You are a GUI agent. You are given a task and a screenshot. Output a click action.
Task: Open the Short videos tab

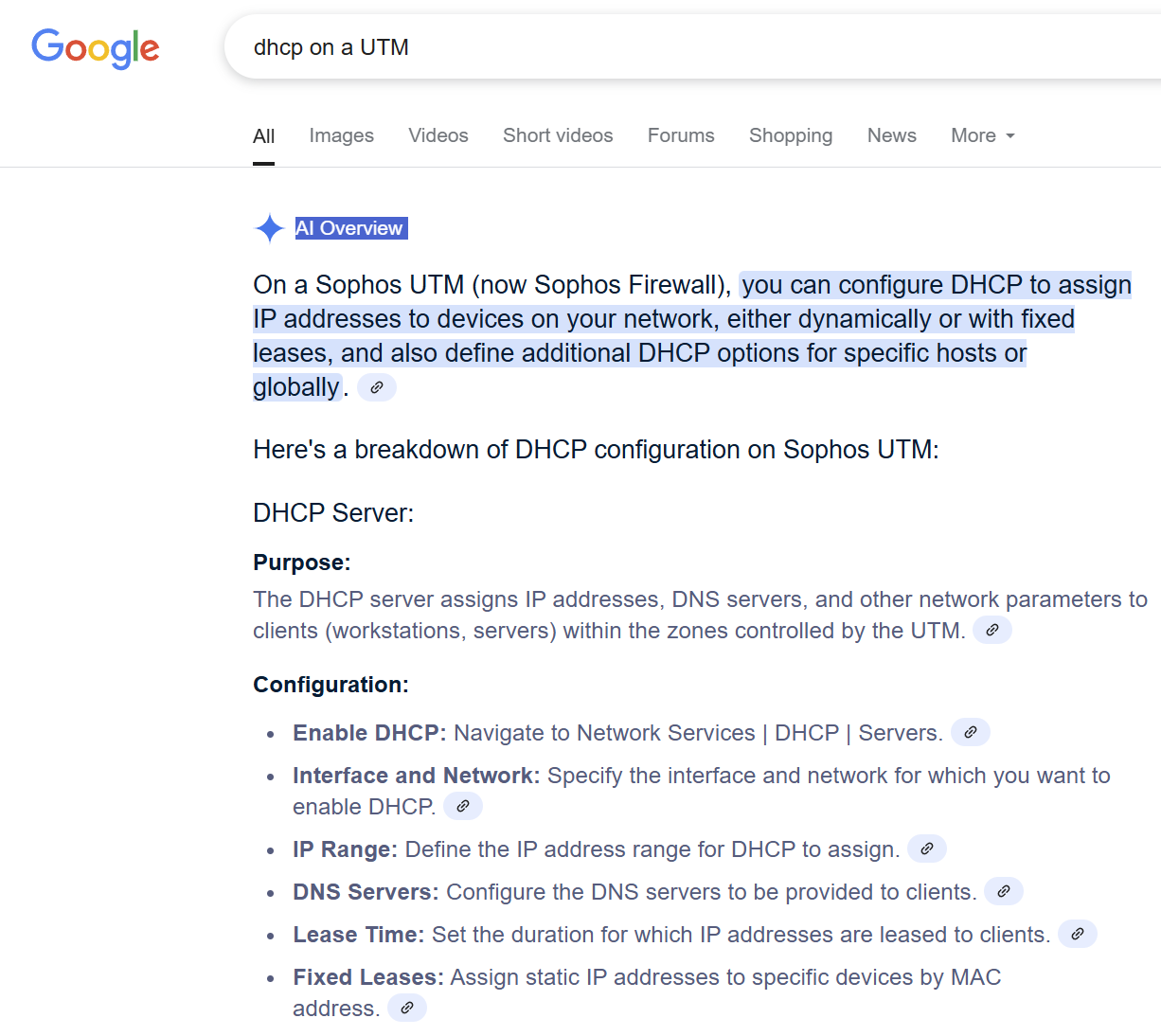pos(558,135)
